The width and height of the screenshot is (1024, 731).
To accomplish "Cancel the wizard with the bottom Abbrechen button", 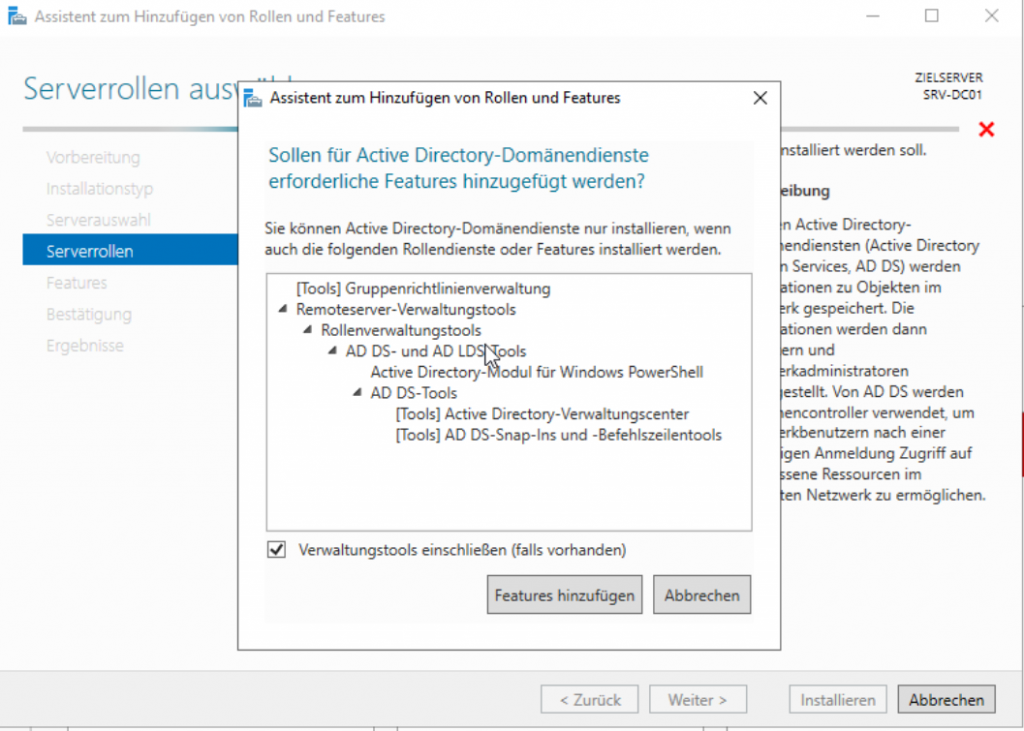I will click(946, 700).
